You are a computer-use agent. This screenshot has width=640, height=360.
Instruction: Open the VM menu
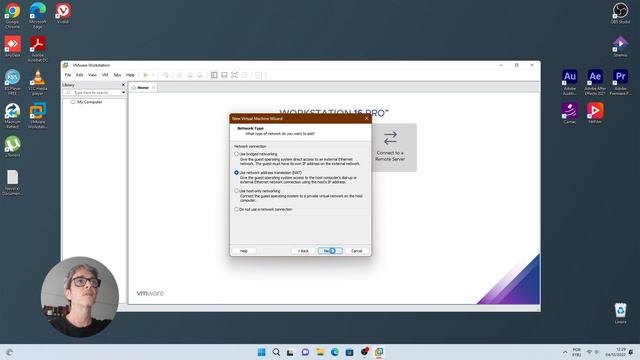point(105,75)
